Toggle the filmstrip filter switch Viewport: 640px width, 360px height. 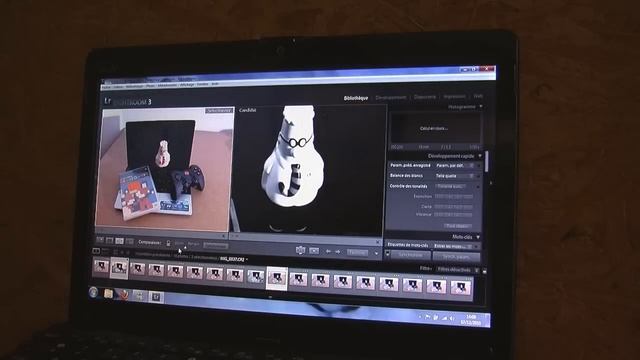484,270
